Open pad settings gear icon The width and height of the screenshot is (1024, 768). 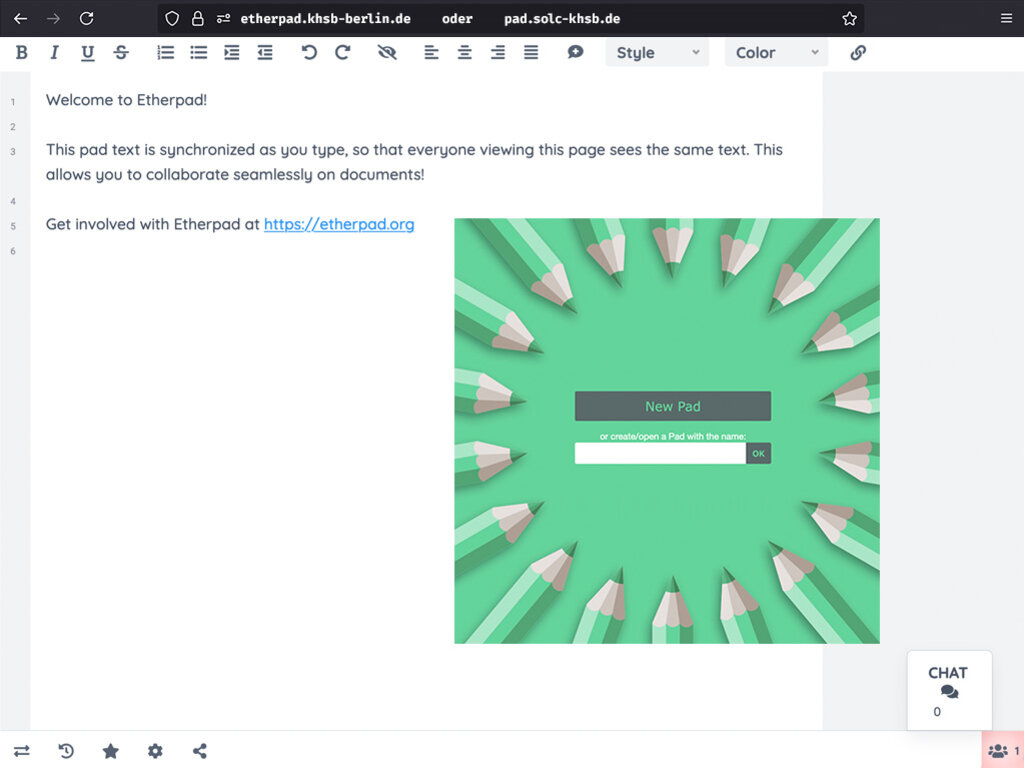[155, 751]
